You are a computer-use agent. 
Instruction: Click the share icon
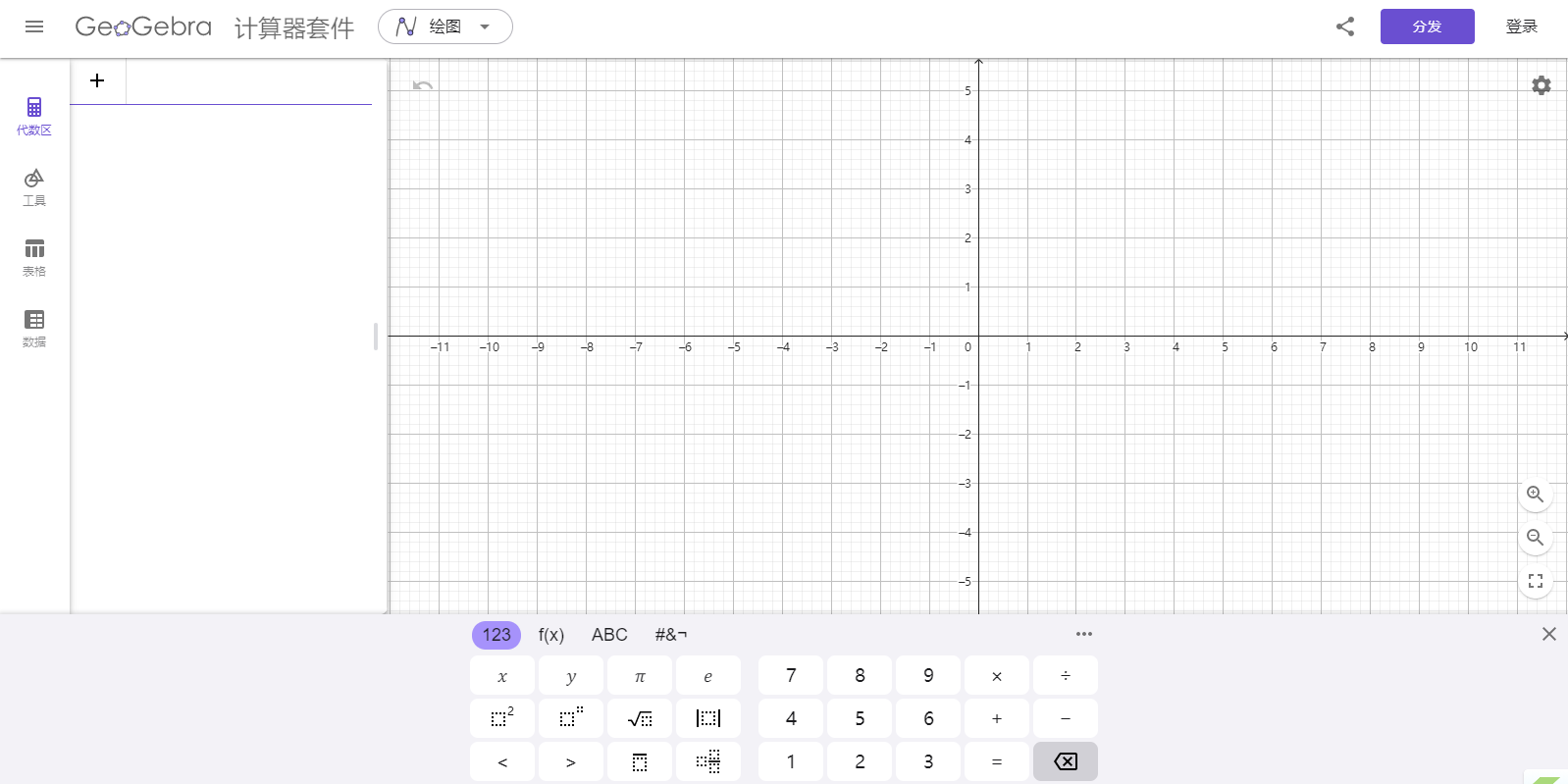1344,26
